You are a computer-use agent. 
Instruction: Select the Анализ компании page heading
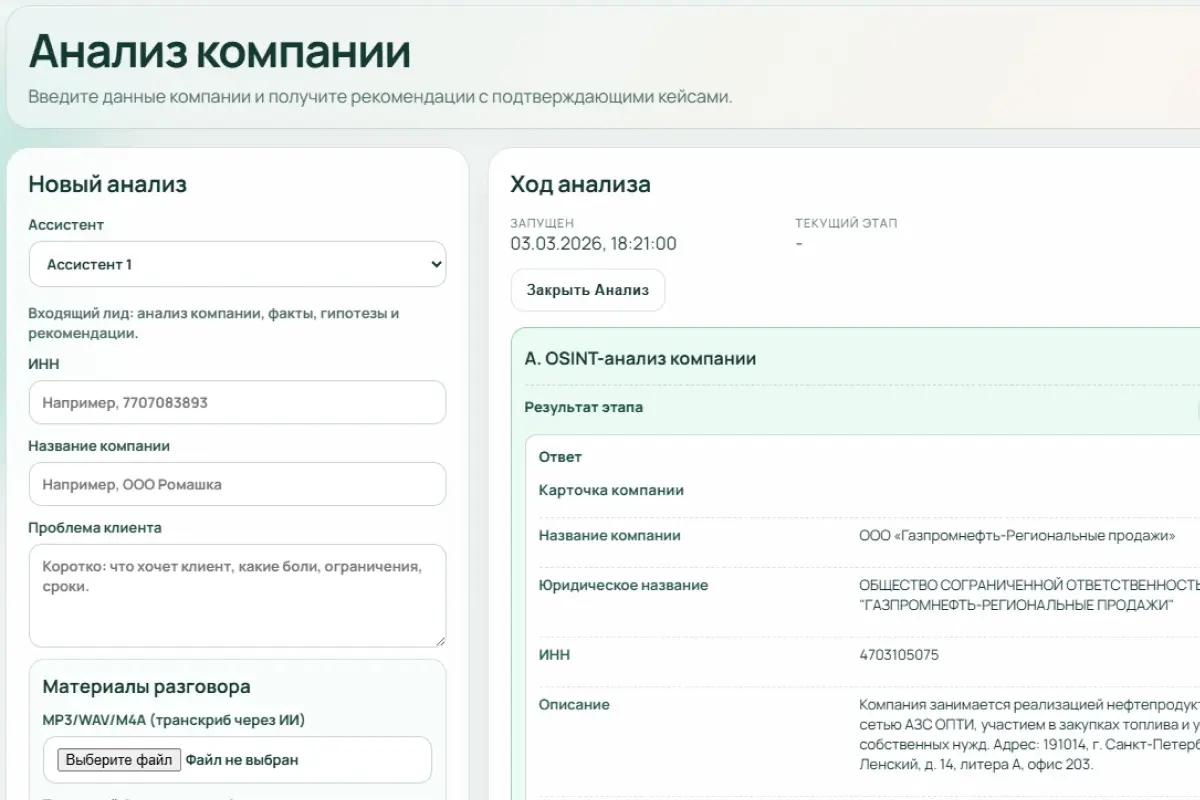[219, 51]
